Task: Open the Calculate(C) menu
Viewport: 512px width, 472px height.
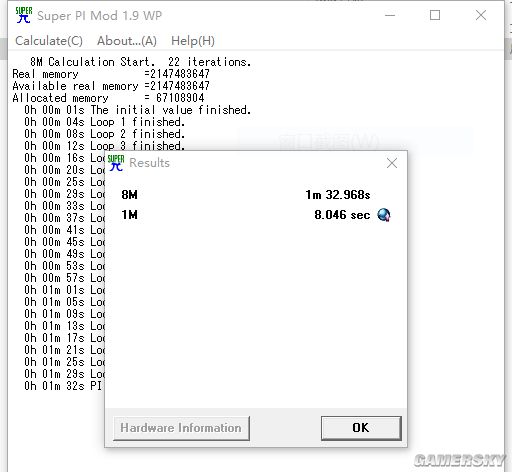Action: click(x=49, y=41)
